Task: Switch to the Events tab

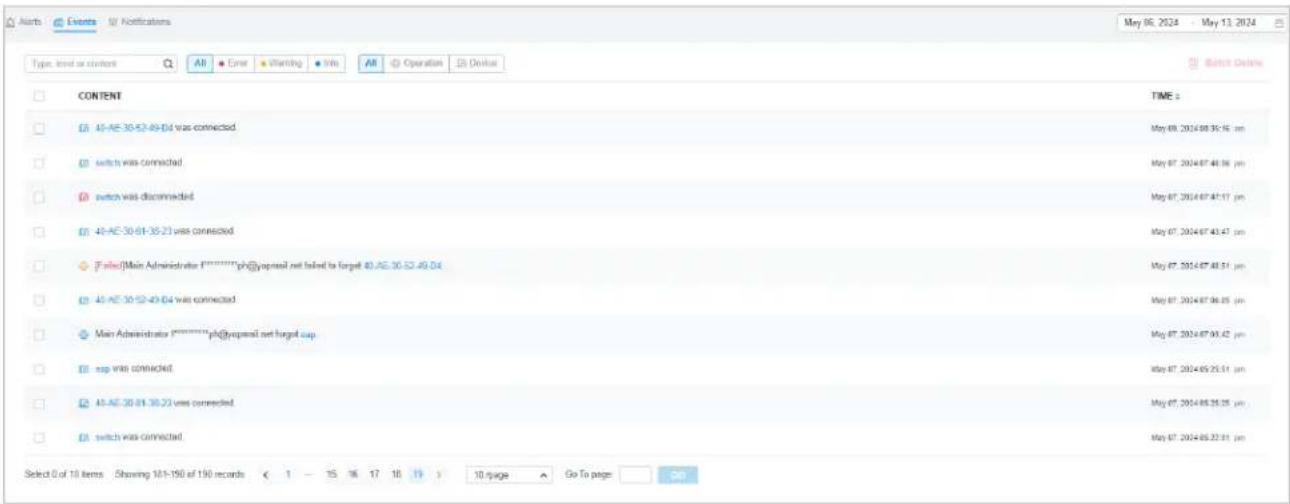Action: pos(75,21)
